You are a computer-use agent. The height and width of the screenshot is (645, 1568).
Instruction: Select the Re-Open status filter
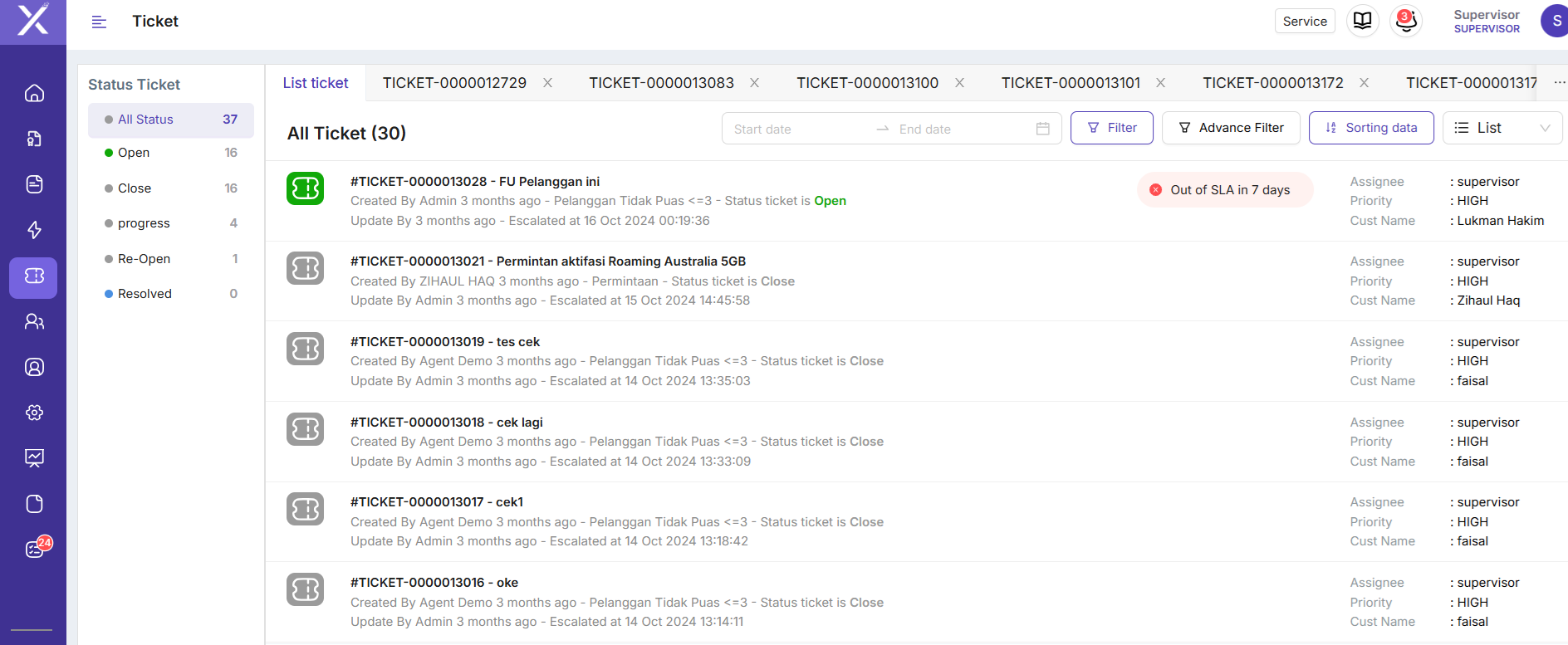144,259
